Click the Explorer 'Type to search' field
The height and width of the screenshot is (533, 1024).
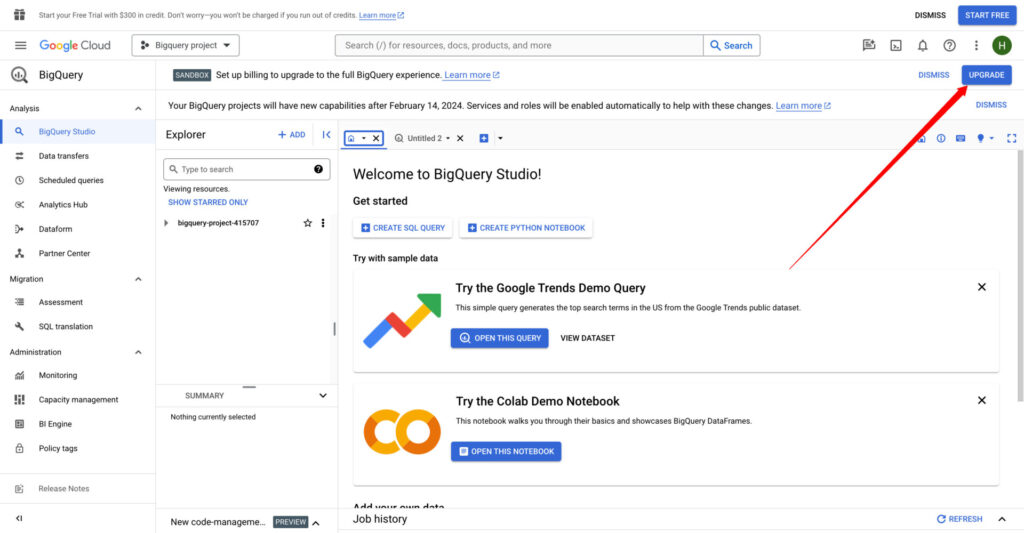(x=240, y=170)
